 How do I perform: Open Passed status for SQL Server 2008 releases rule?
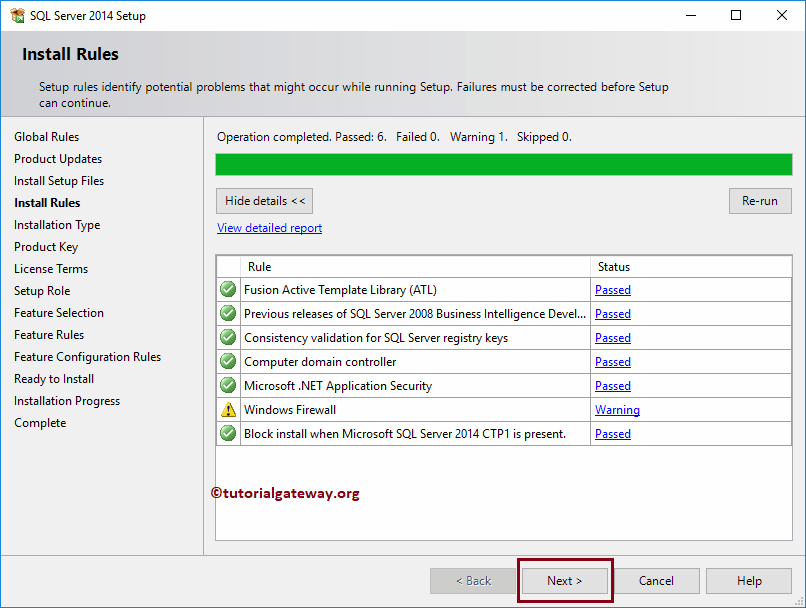pos(613,314)
